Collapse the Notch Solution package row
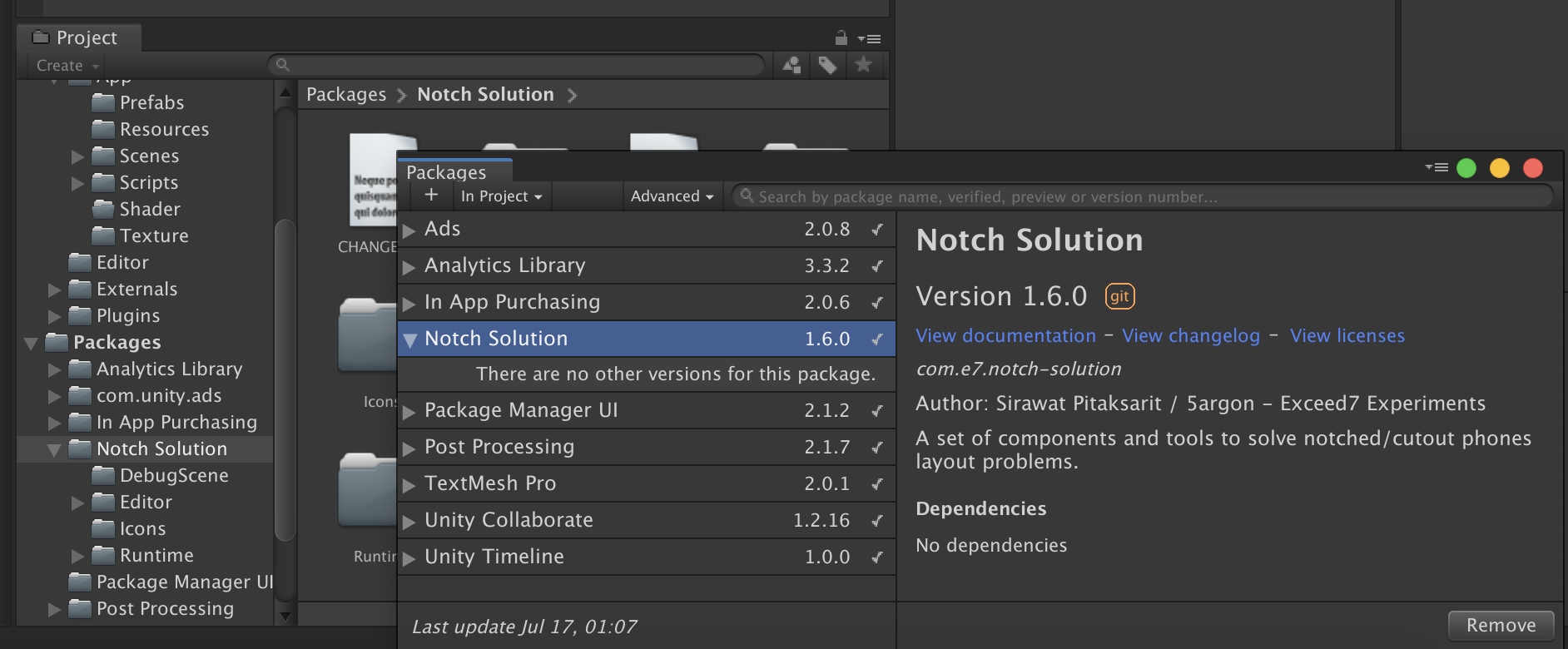 [409, 339]
